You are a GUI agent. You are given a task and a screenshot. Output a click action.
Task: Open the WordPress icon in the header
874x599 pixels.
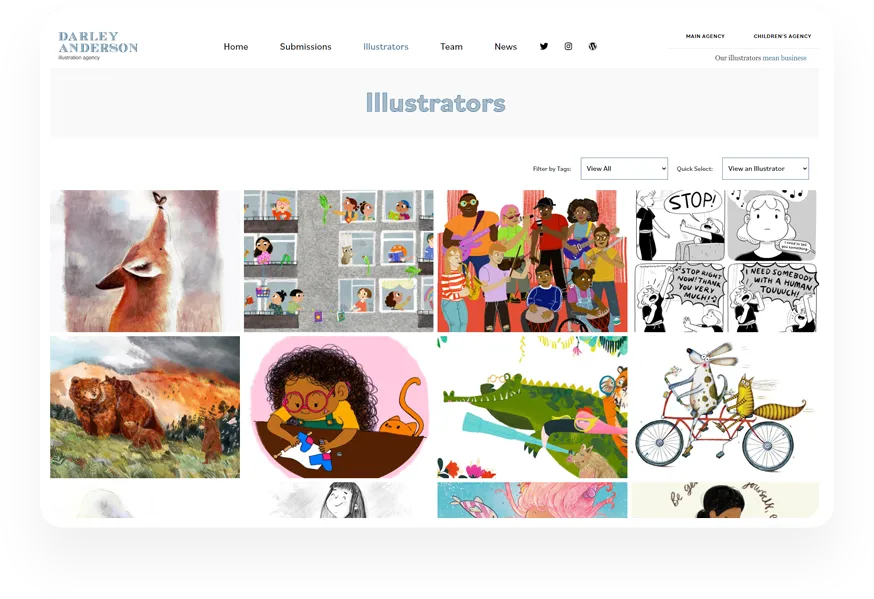(x=593, y=46)
